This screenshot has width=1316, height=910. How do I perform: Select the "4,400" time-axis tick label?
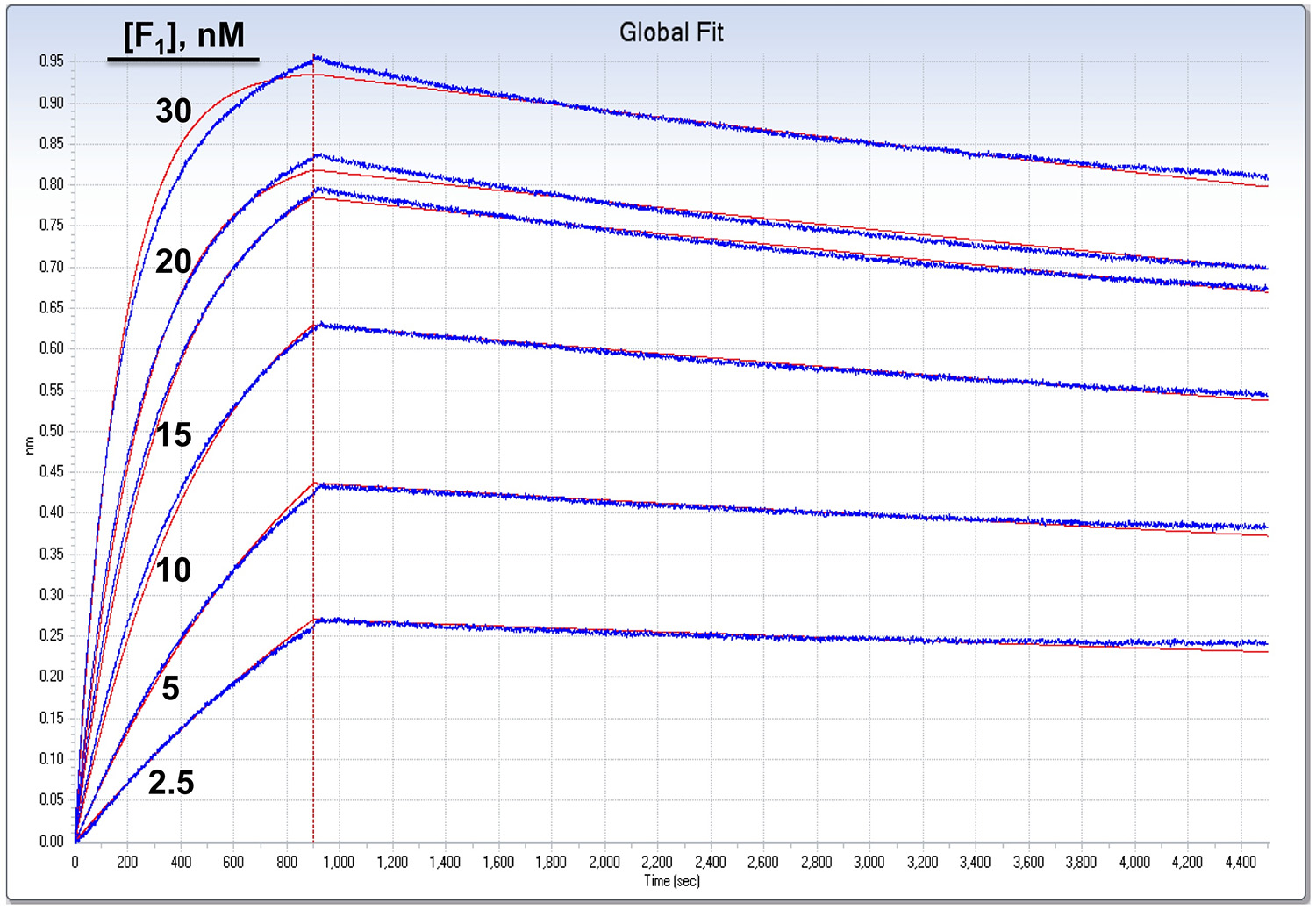[1241, 862]
